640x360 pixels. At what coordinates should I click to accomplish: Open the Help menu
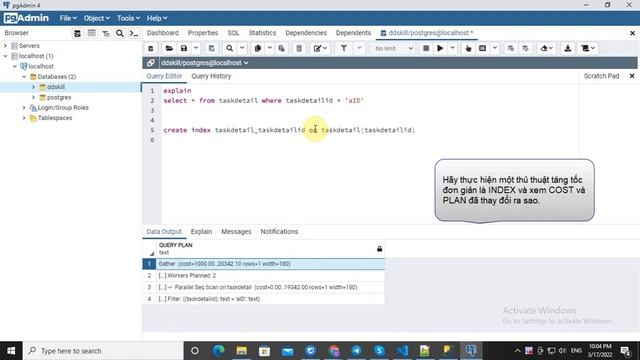(157, 18)
